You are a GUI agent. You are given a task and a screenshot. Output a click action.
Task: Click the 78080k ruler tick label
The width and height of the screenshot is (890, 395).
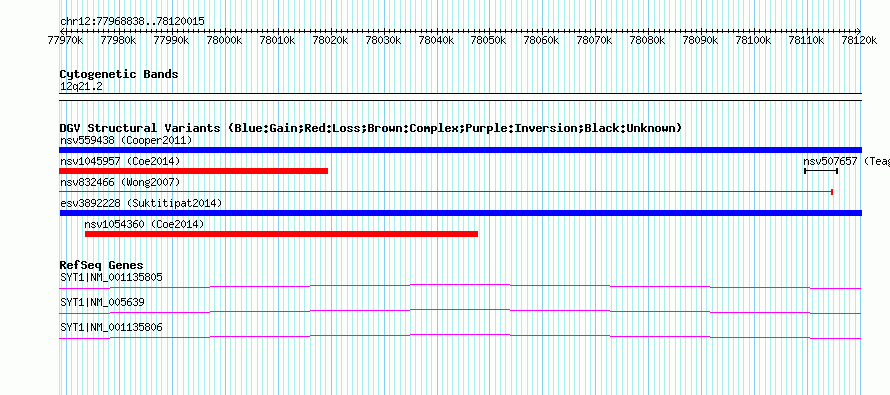click(648, 40)
